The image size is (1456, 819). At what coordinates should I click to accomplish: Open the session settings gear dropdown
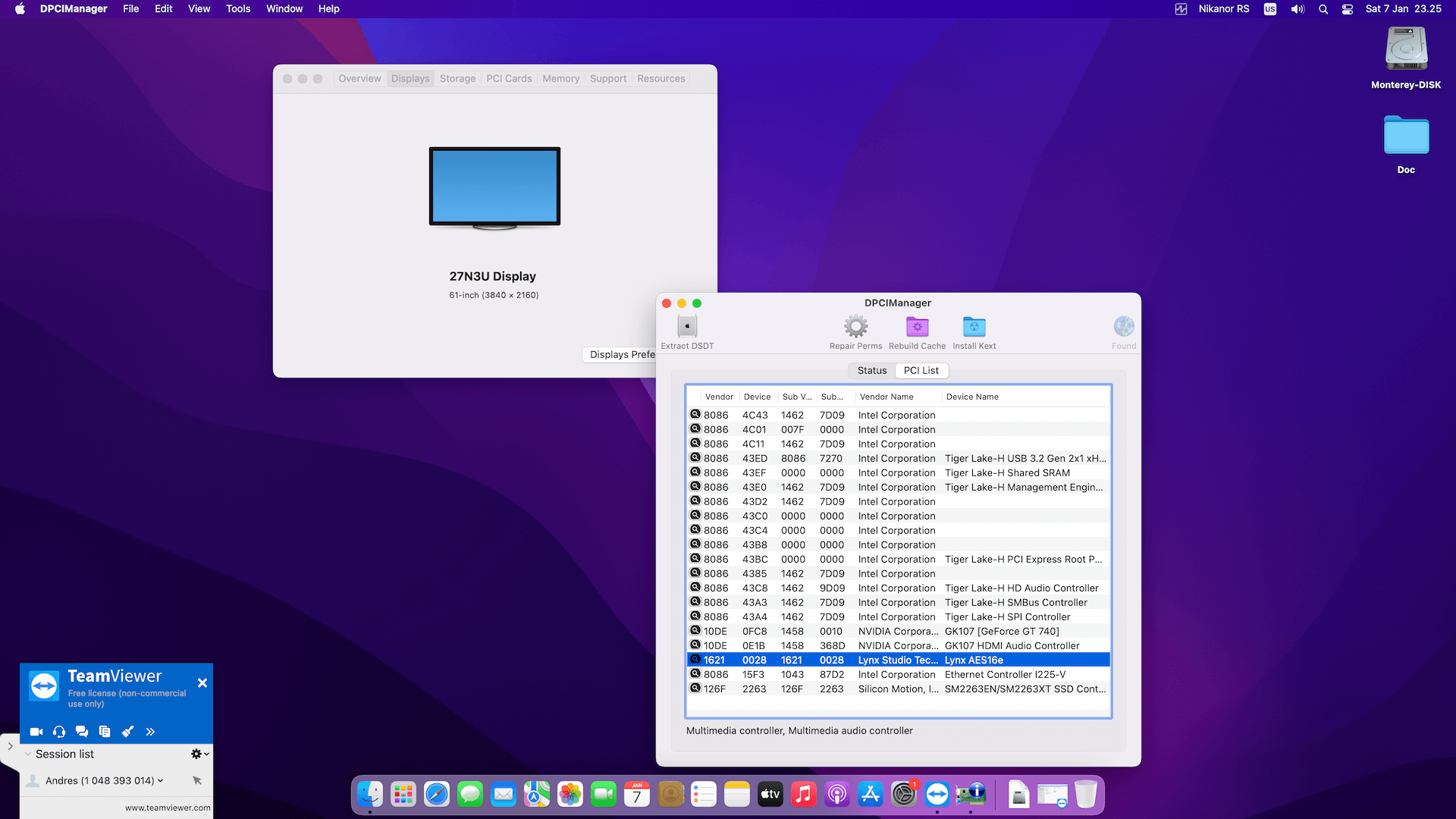199,754
